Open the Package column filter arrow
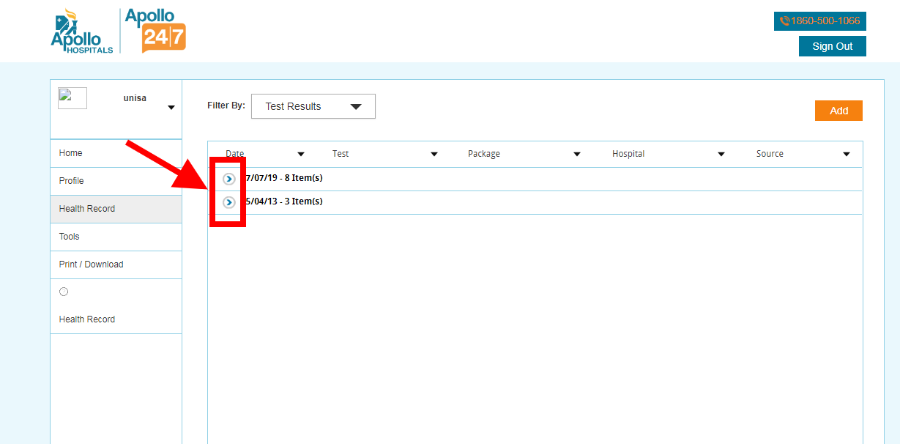900x444 pixels. (577, 154)
